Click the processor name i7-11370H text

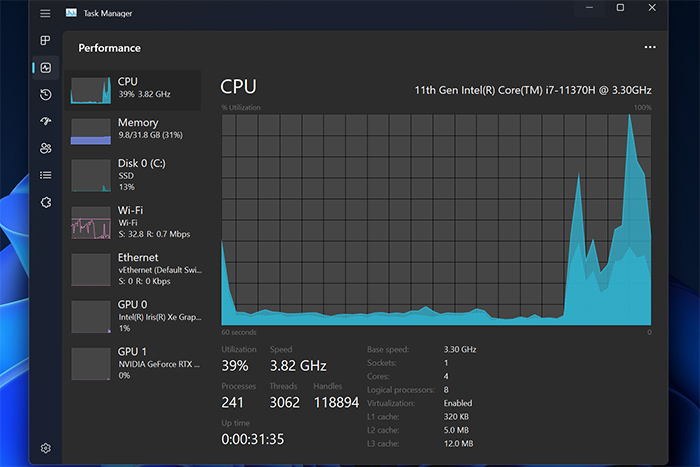[x=533, y=90]
